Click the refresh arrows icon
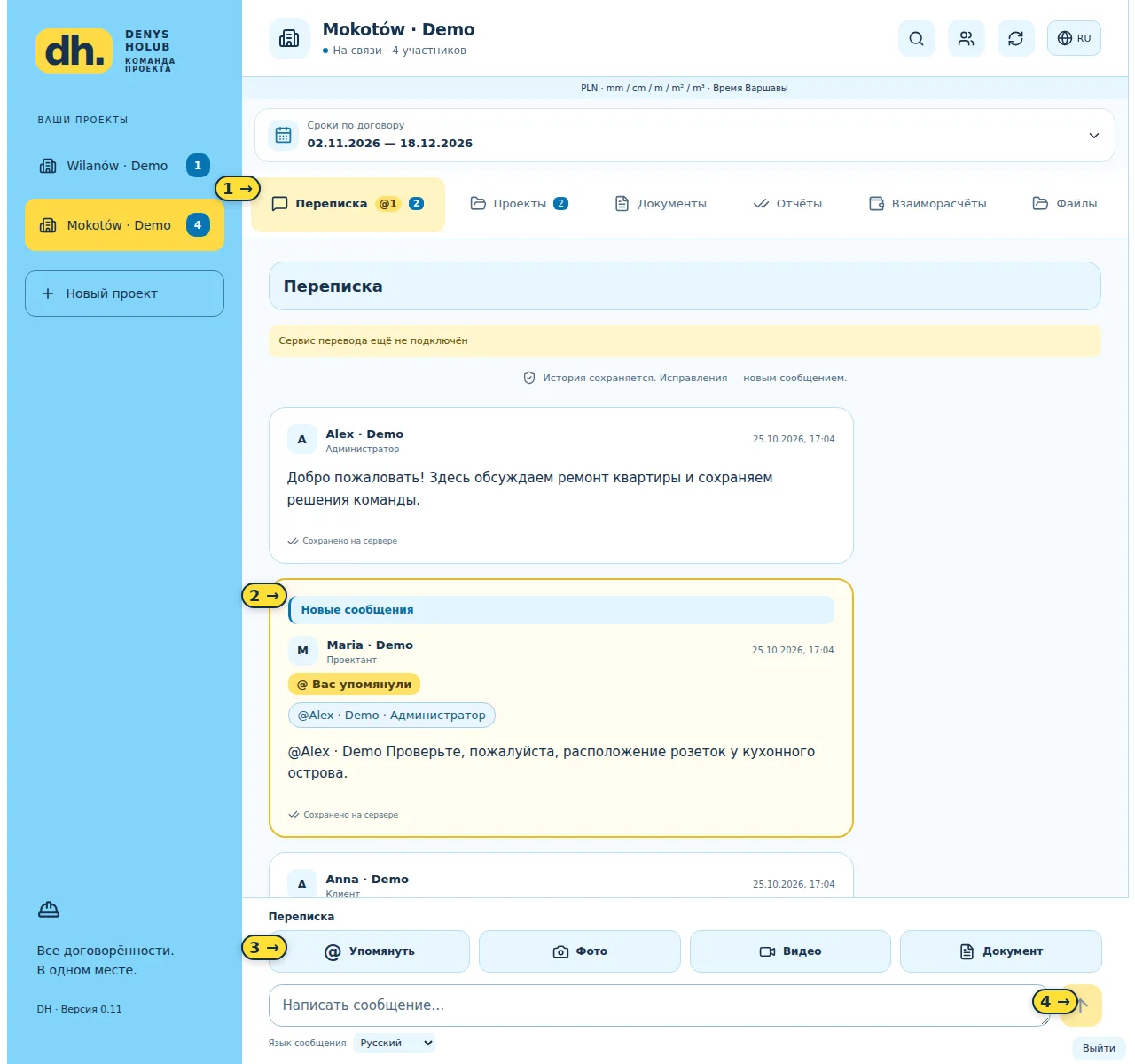This screenshot has width=1135, height=1064. (1015, 38)
